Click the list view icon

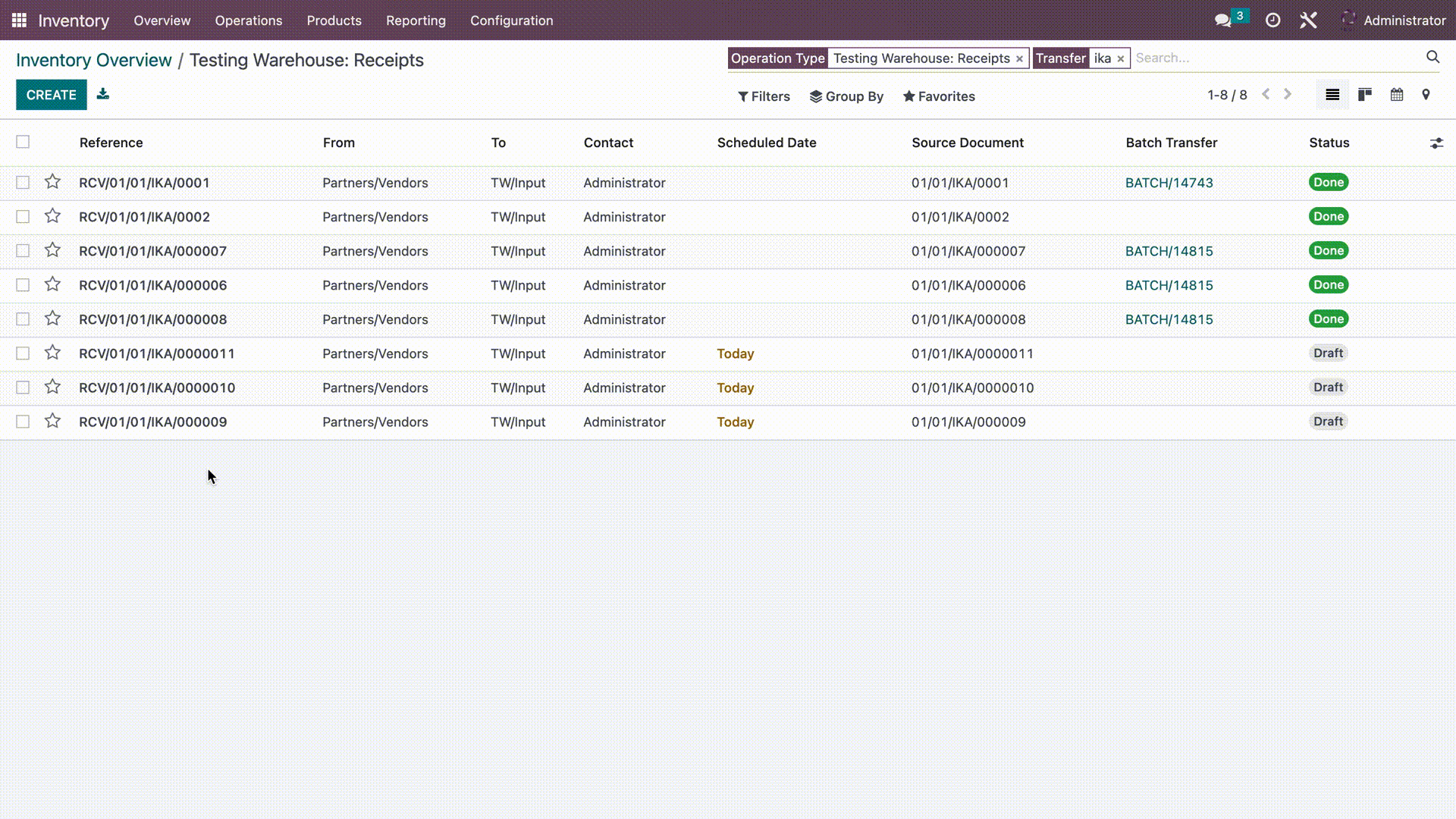click(1333, 95)
